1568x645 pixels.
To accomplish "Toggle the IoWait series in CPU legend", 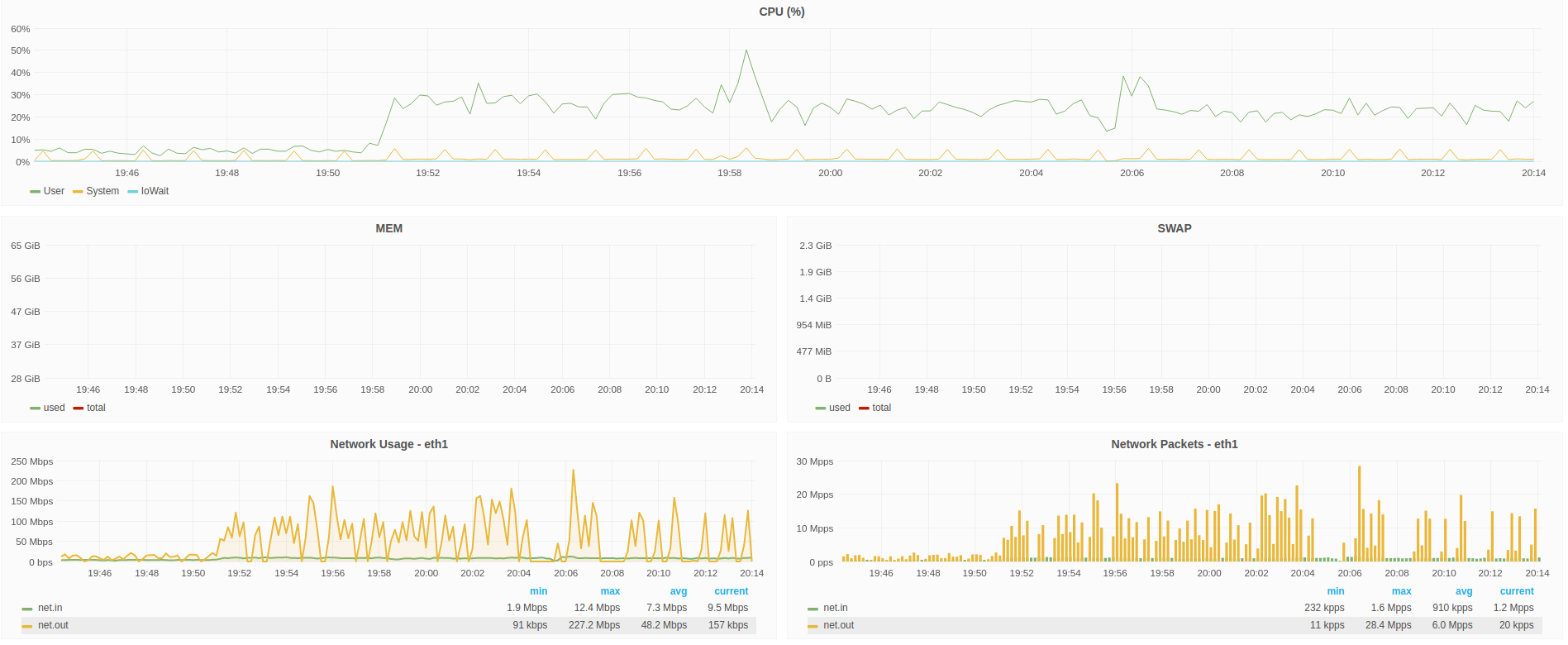I will (155, 191).
